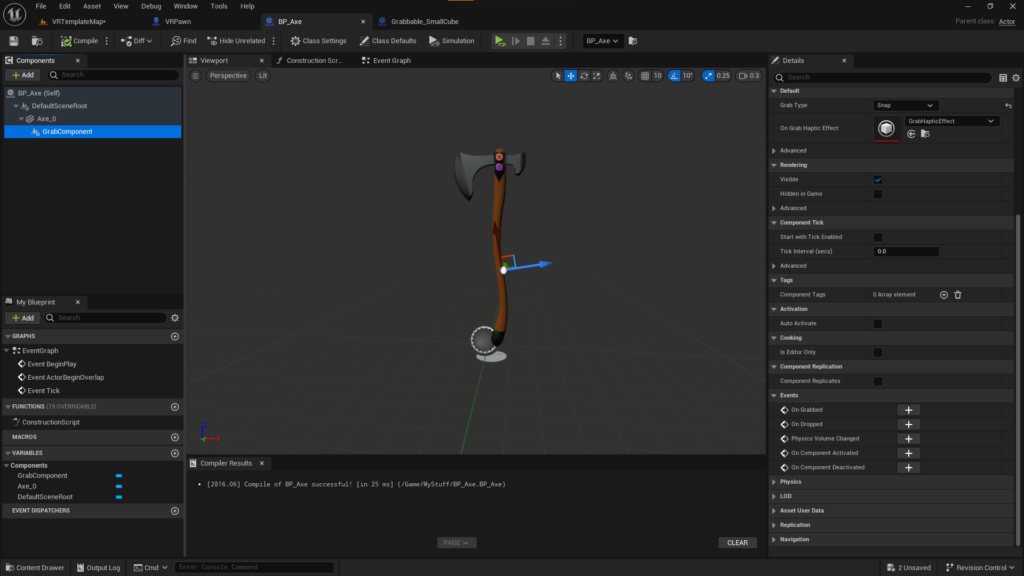
Task: Click the Compile blueprint button
Action: click(x=79, y=41)
